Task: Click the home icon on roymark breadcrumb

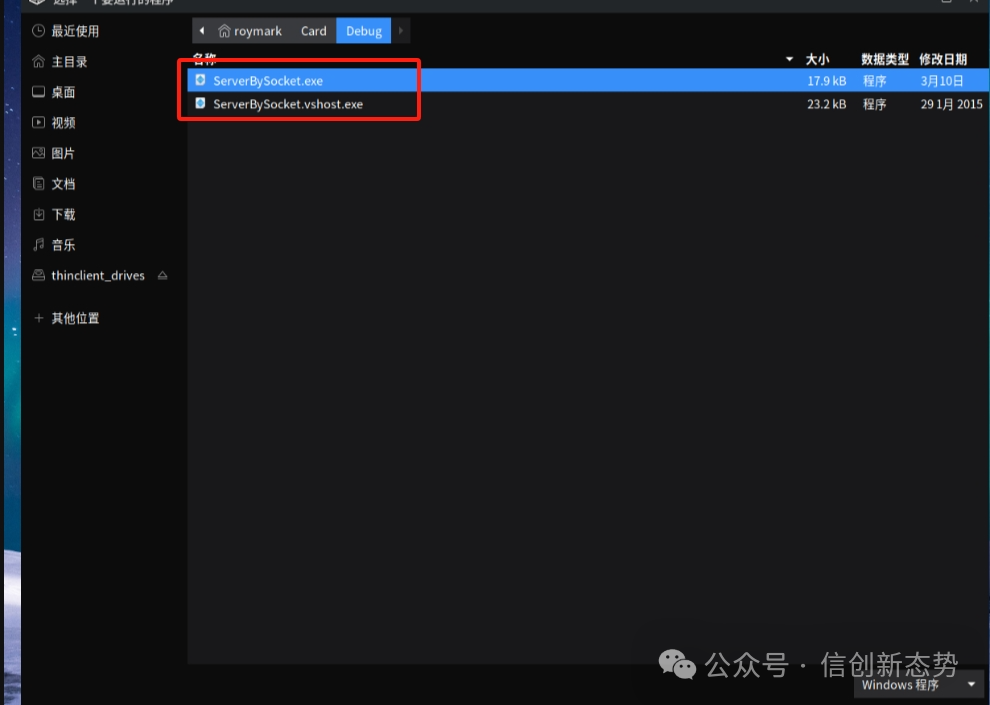Action: [x=224, y=31]
